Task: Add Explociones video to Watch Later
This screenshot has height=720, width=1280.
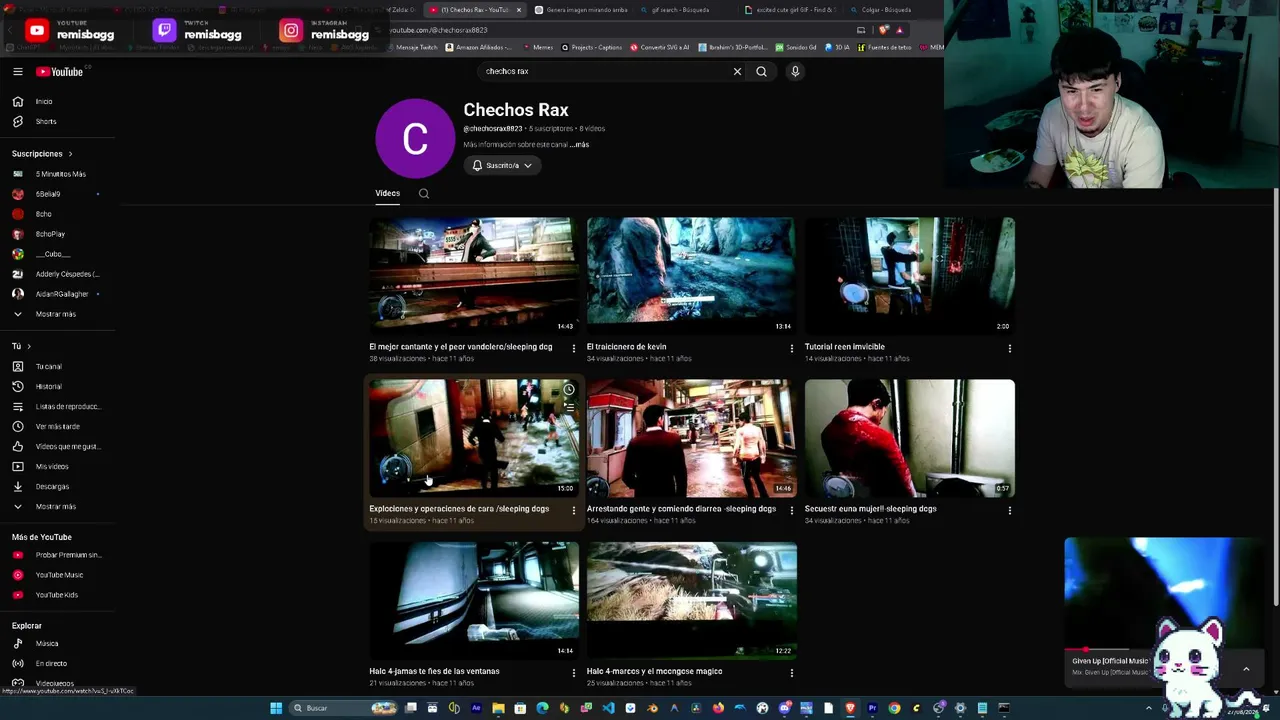Action: 568,389
